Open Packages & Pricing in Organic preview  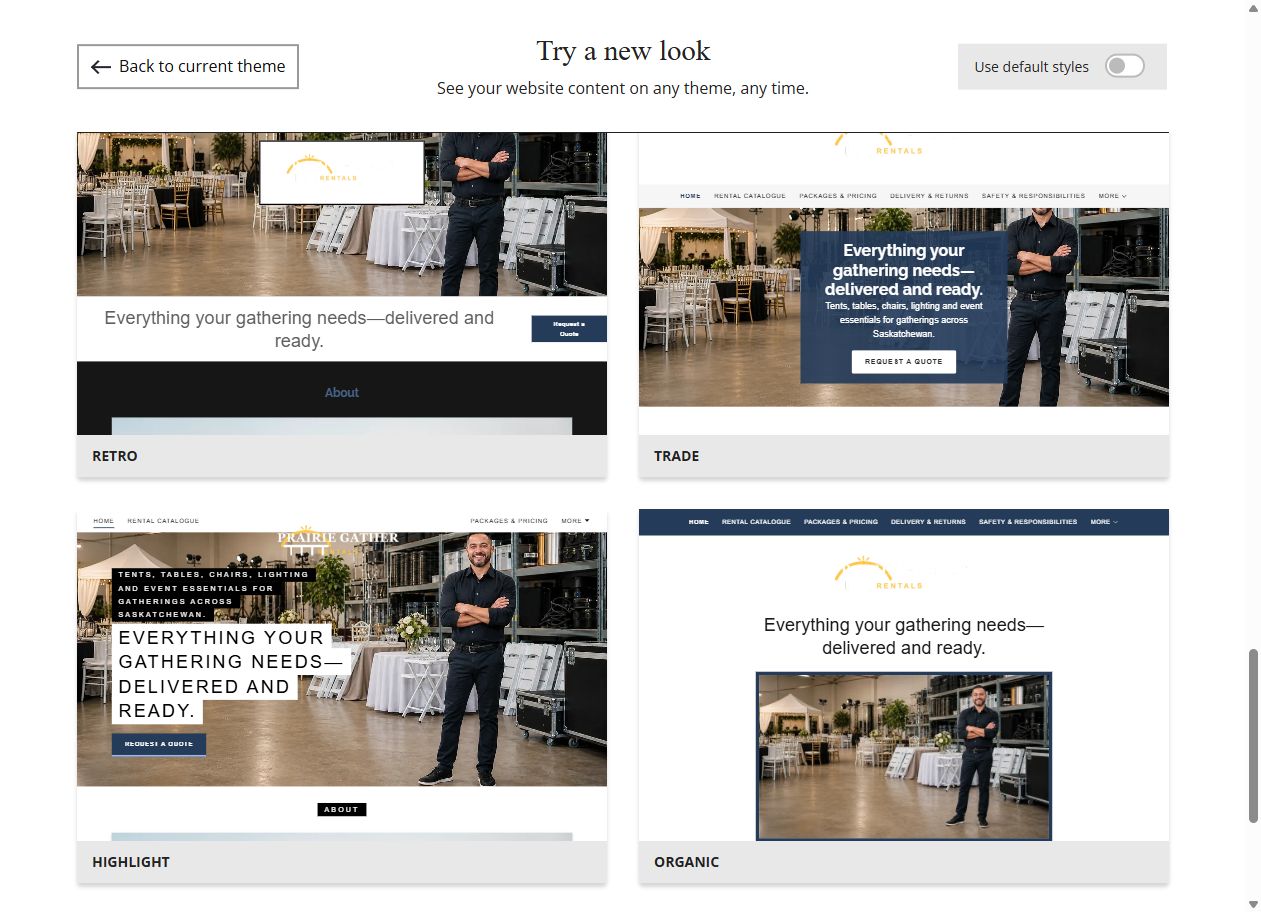[x=841, y=522]
